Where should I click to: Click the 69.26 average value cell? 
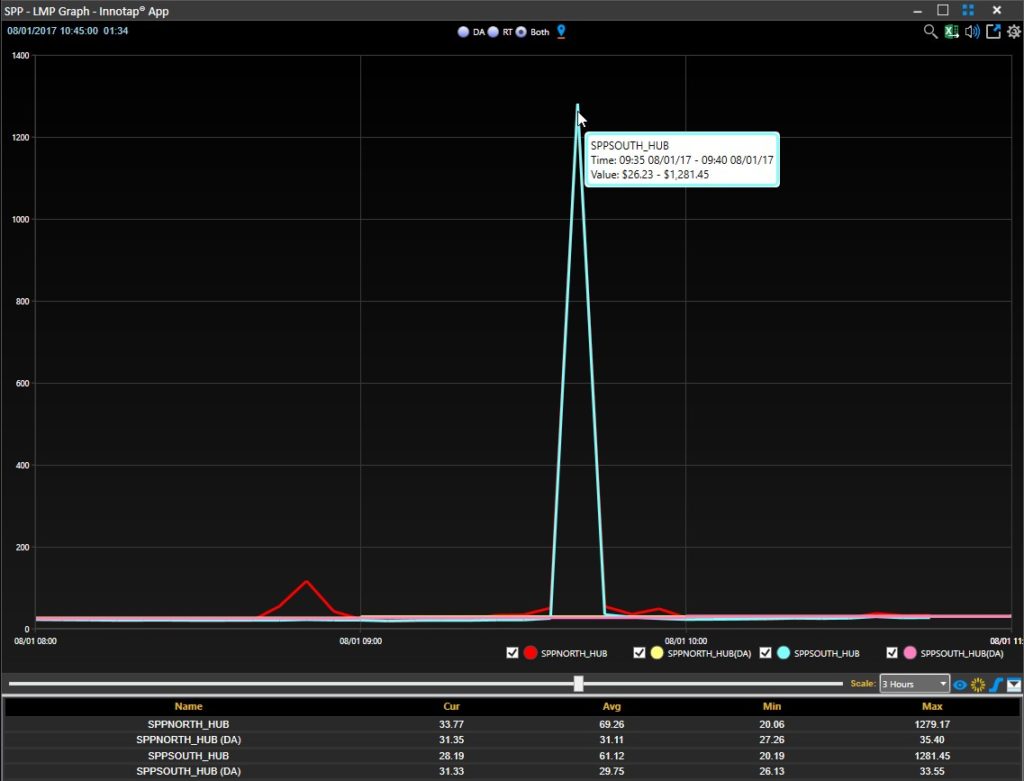611,724
